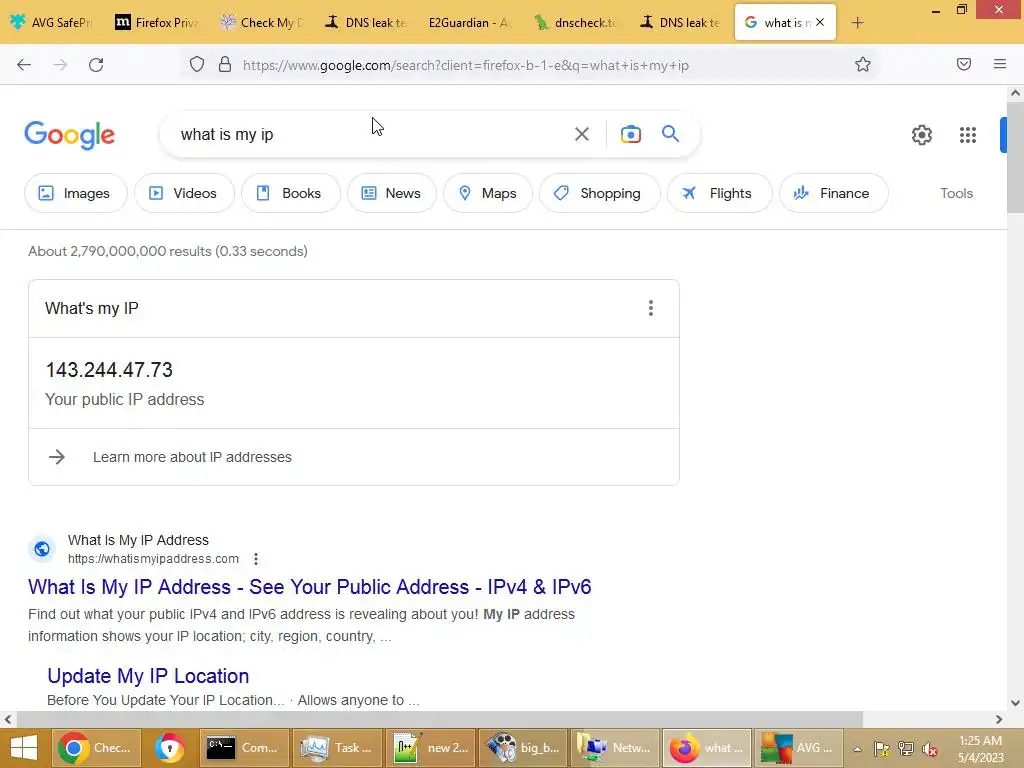The width and height of the screenshot is (1024, 768).
Task: Open the Firefox hamburger menu
Action: [x=1000, y=64]
